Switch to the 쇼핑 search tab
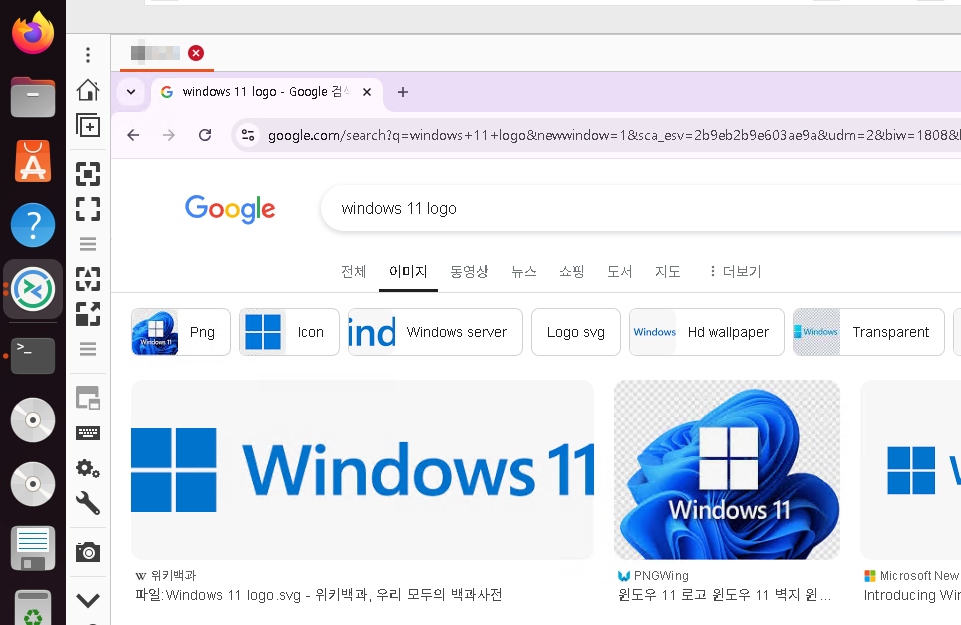961x625 pixels. click(x=571, y=271)
